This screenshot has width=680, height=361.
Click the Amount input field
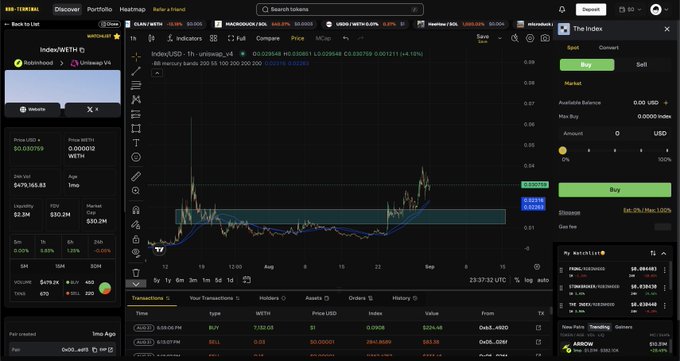coord(615,134)
